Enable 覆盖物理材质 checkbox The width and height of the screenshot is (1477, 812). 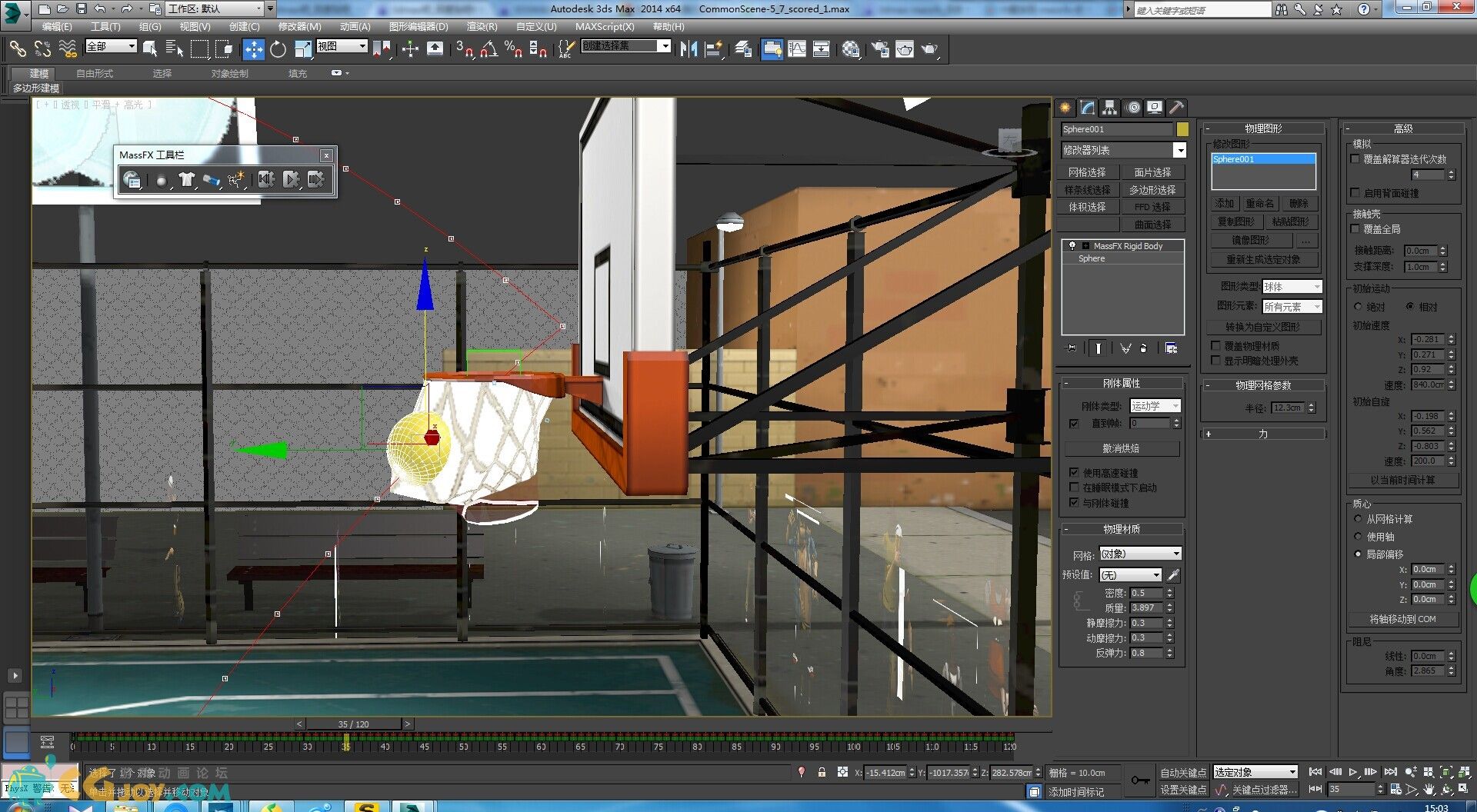[1216, 346]
